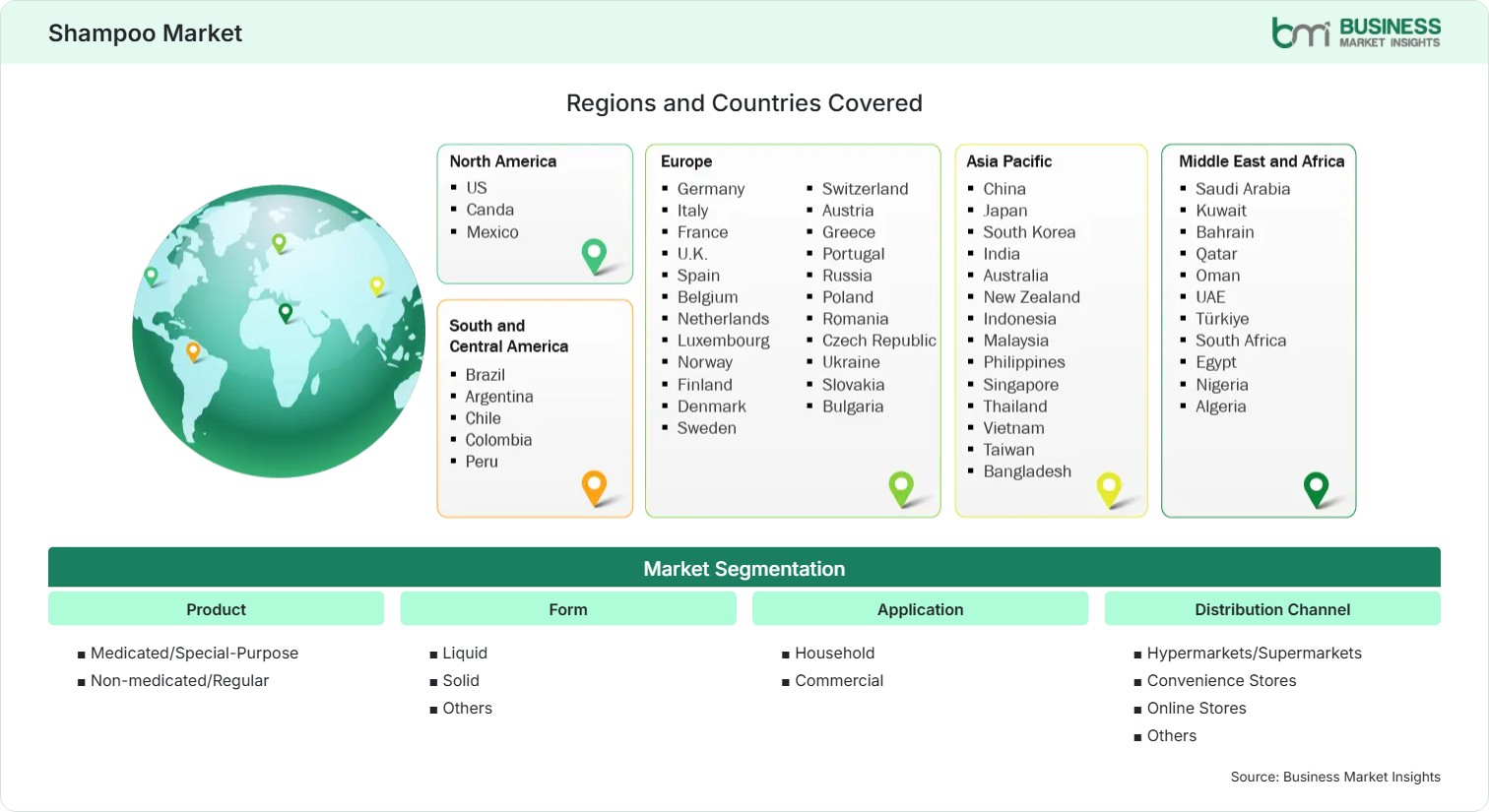Click Solid under Form

click(461, 680)
